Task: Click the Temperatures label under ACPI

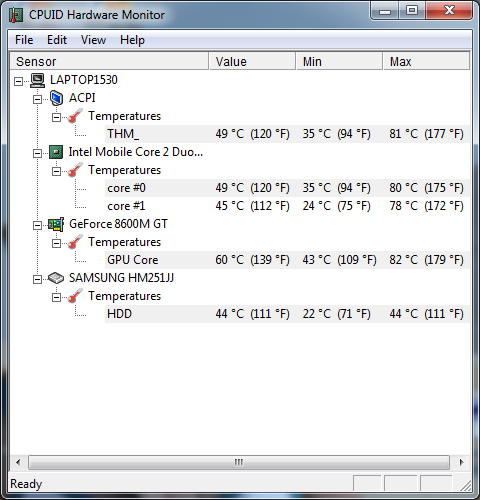Action: point(124,116)
